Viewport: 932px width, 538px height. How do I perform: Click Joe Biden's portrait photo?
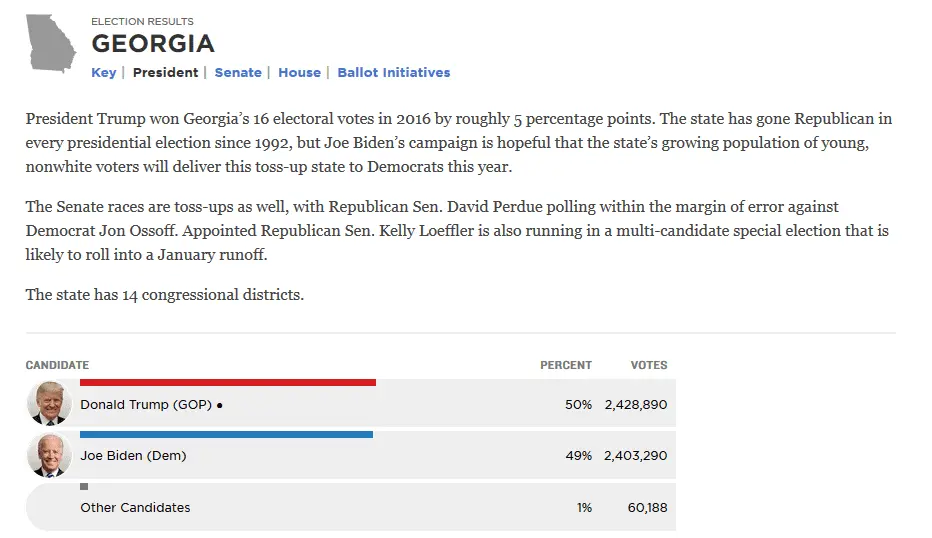coord(48,456)
